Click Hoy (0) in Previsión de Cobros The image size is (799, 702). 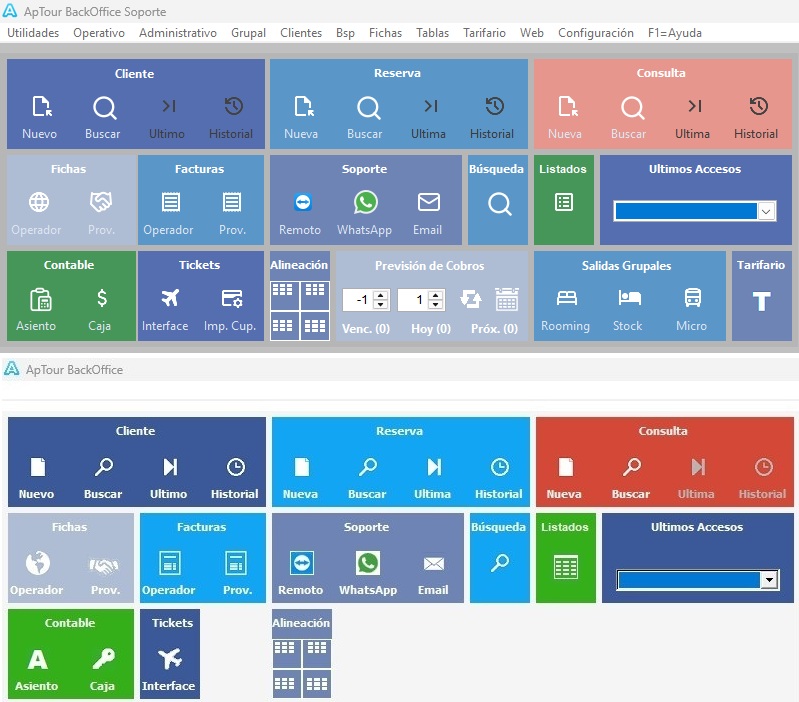[431, 329]
